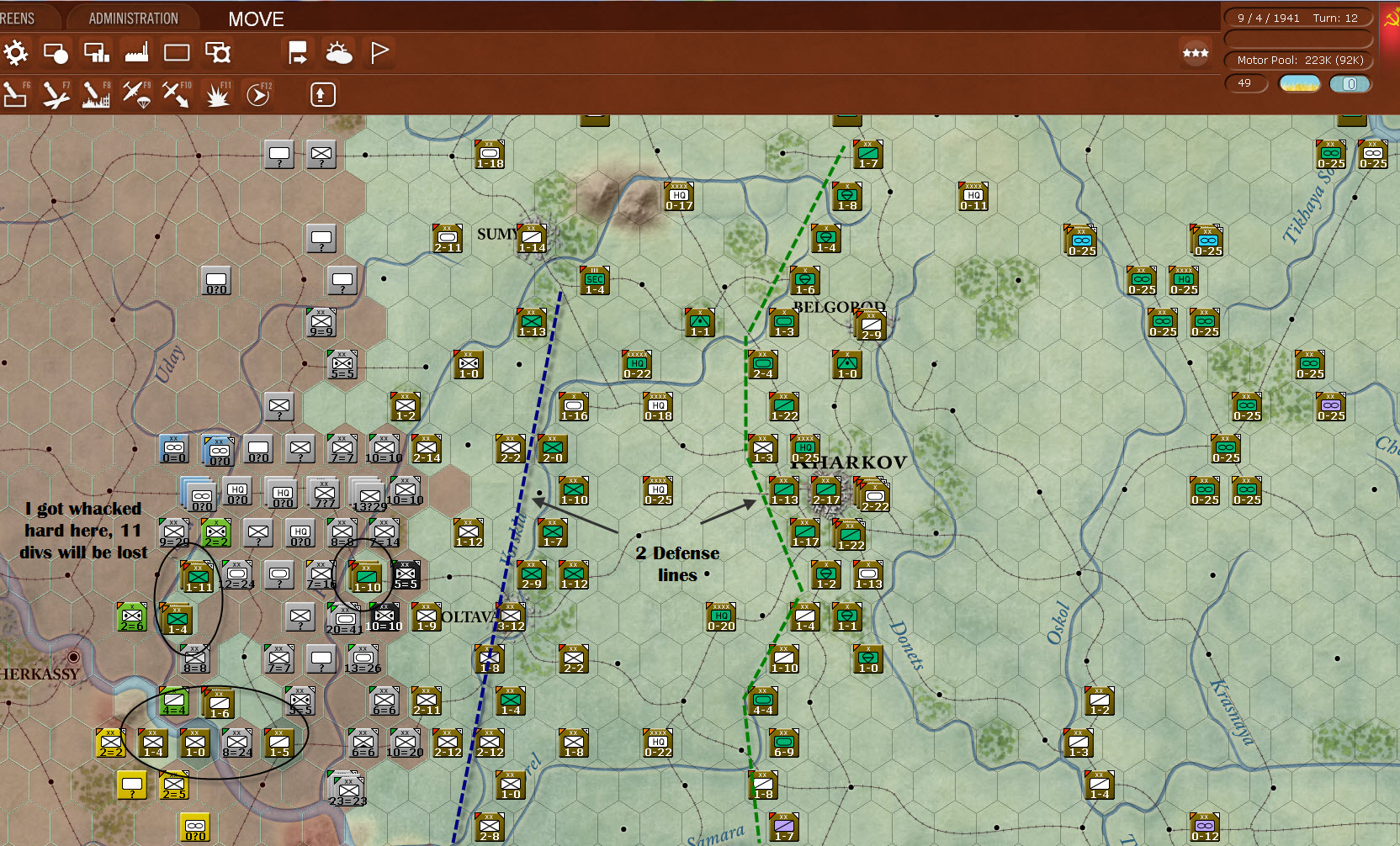The height and width of the screenshot is (846, 1400).
Task: Select the 2-14 Soviet unit
Action: (427, 449)
